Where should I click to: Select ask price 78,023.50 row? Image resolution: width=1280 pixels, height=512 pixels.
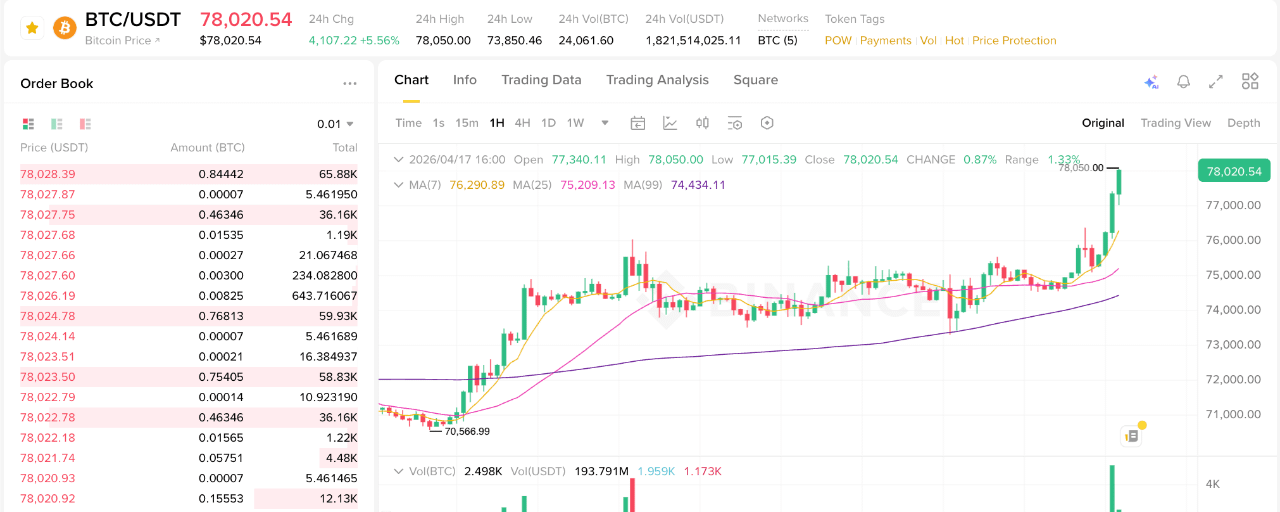(x=189, y=377)
